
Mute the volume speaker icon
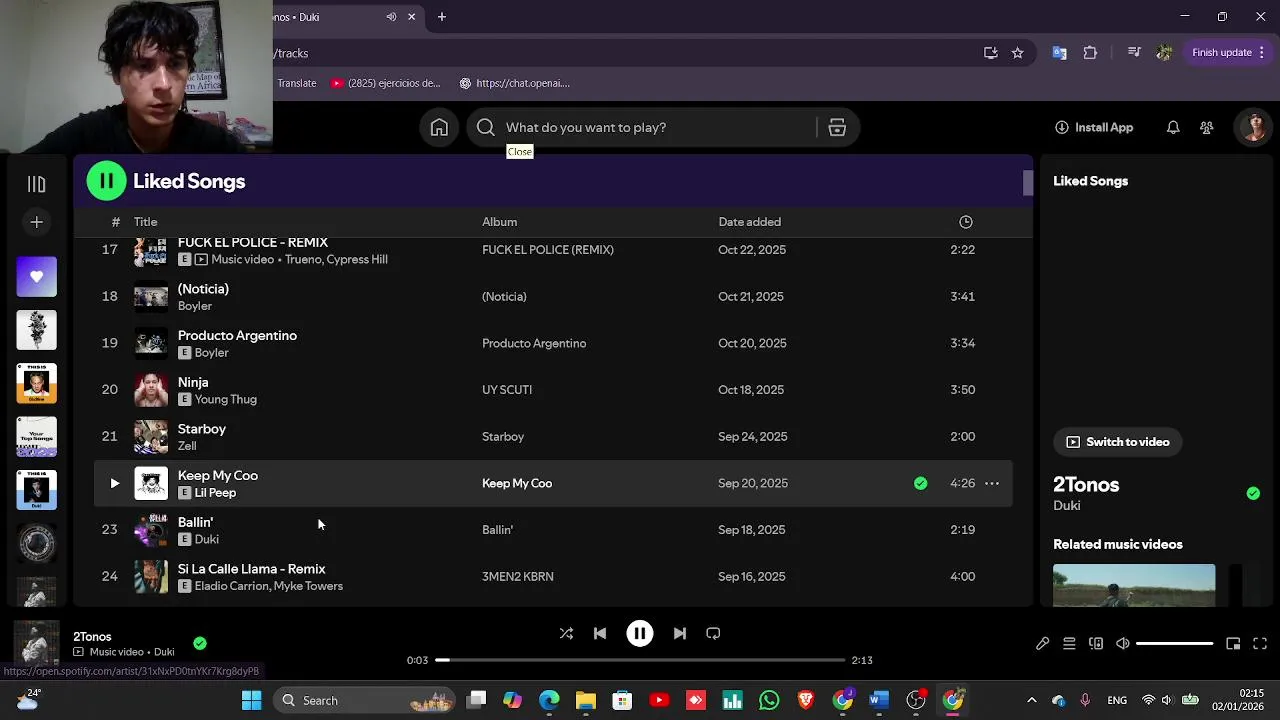[x=1123, y=644]
